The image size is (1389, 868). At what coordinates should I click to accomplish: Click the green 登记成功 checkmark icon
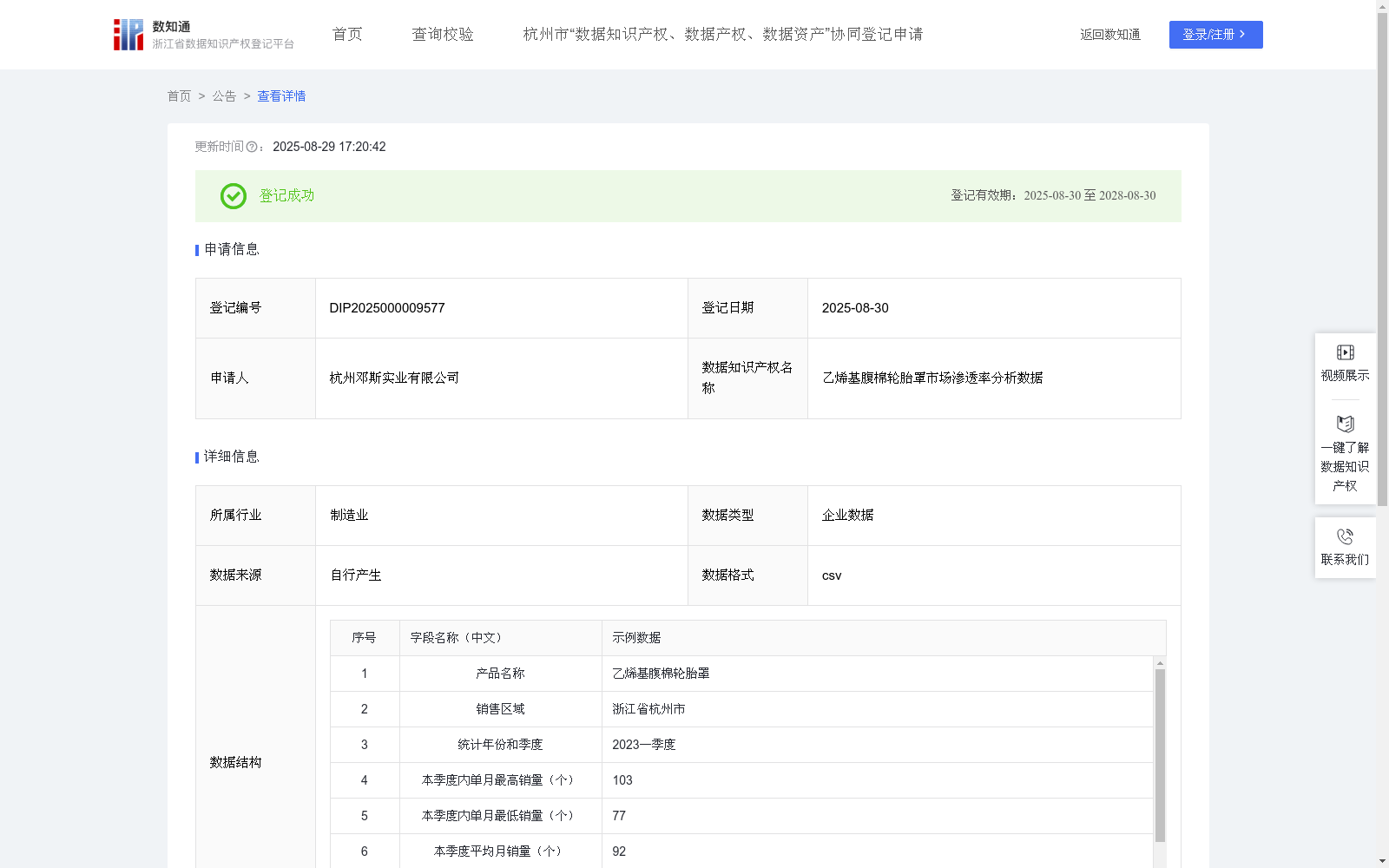[x=232, y=196]
